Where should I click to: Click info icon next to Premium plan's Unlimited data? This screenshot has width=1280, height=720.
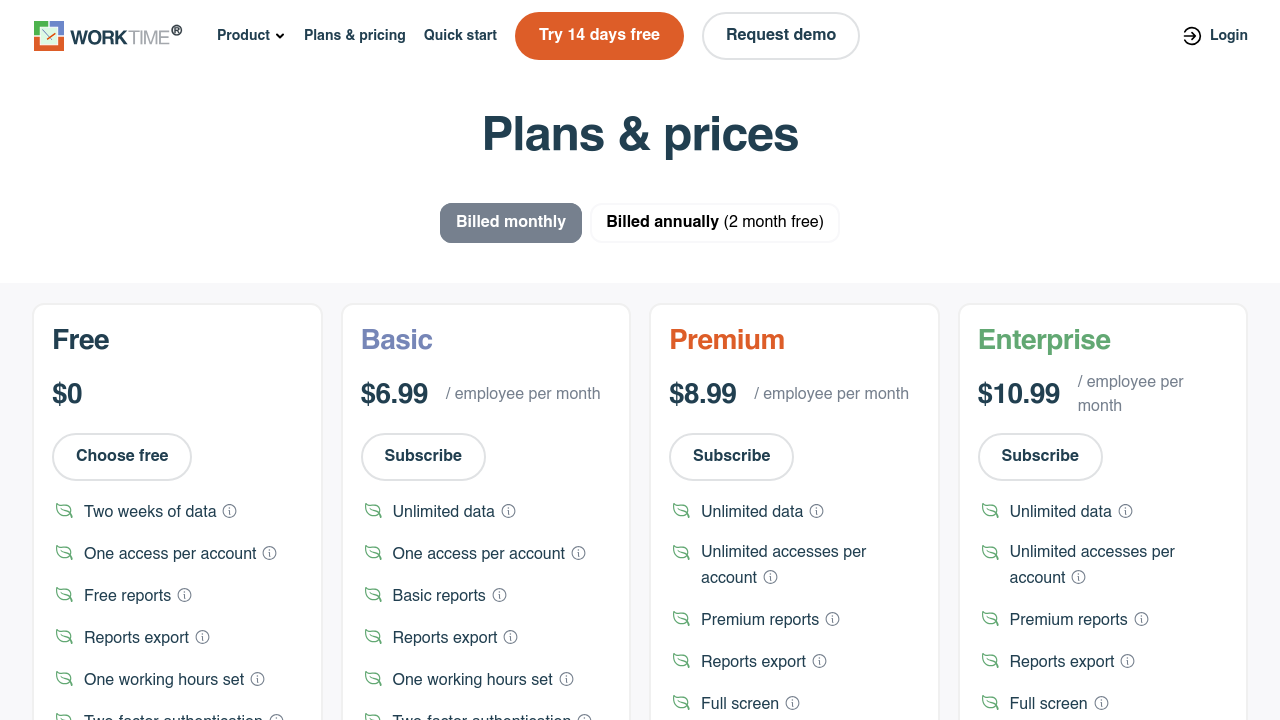coord(817,511)
